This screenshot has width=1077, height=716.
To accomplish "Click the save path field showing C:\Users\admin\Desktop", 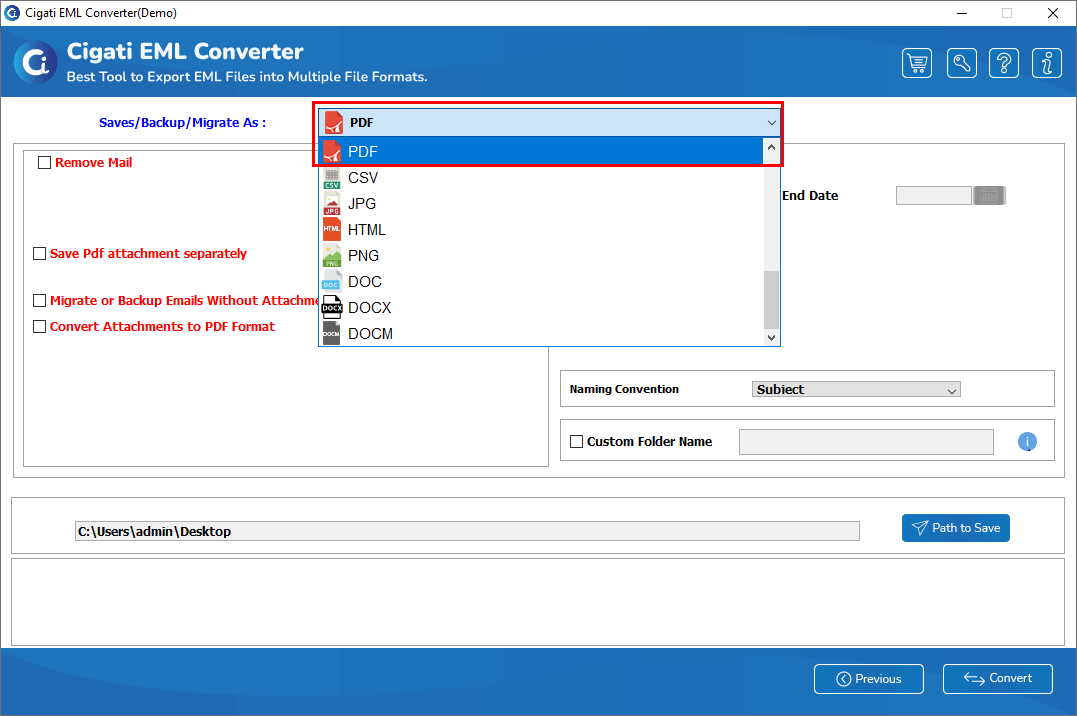I will [x=467, y=531].
